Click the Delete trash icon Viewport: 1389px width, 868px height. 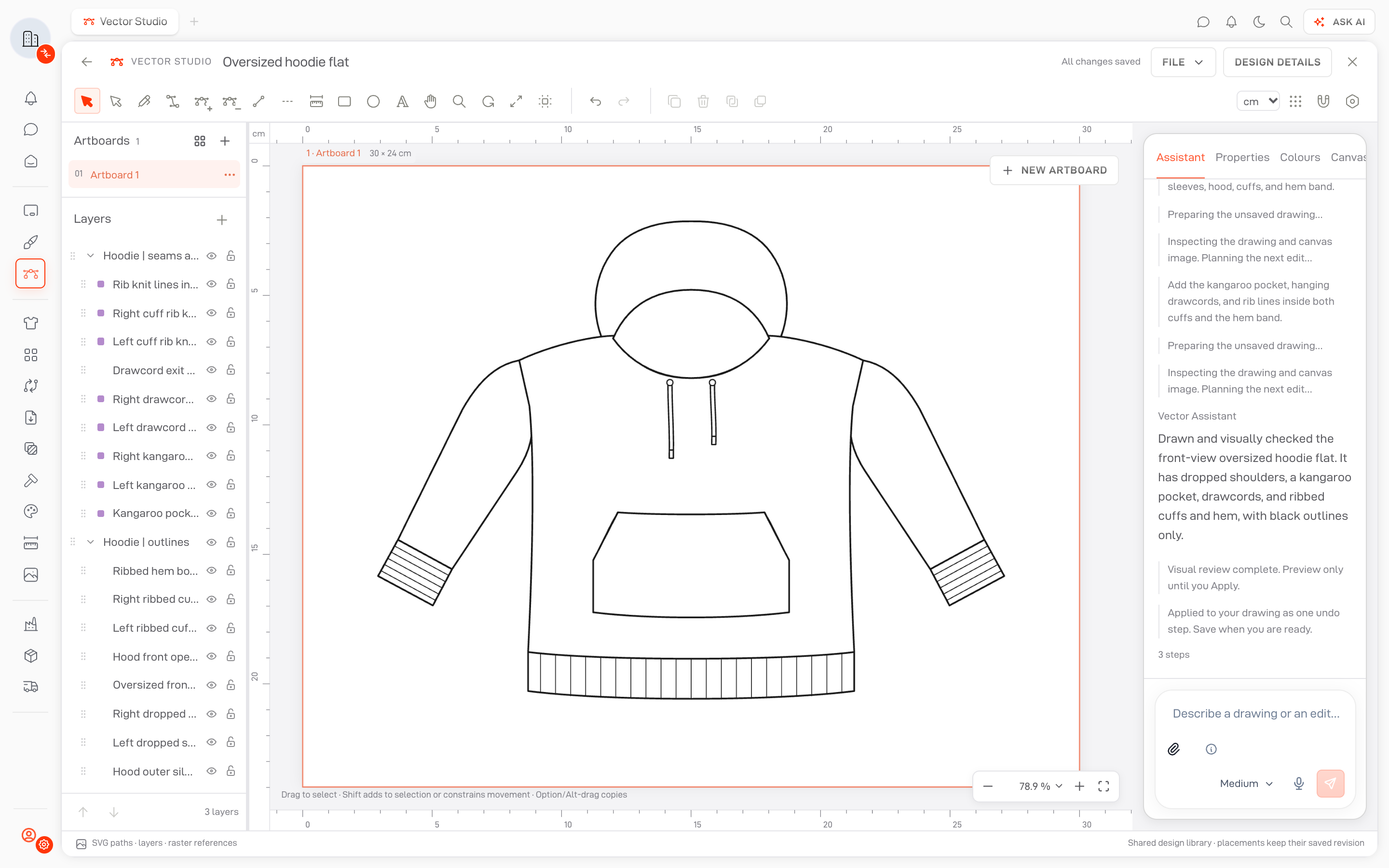(703, 102)
